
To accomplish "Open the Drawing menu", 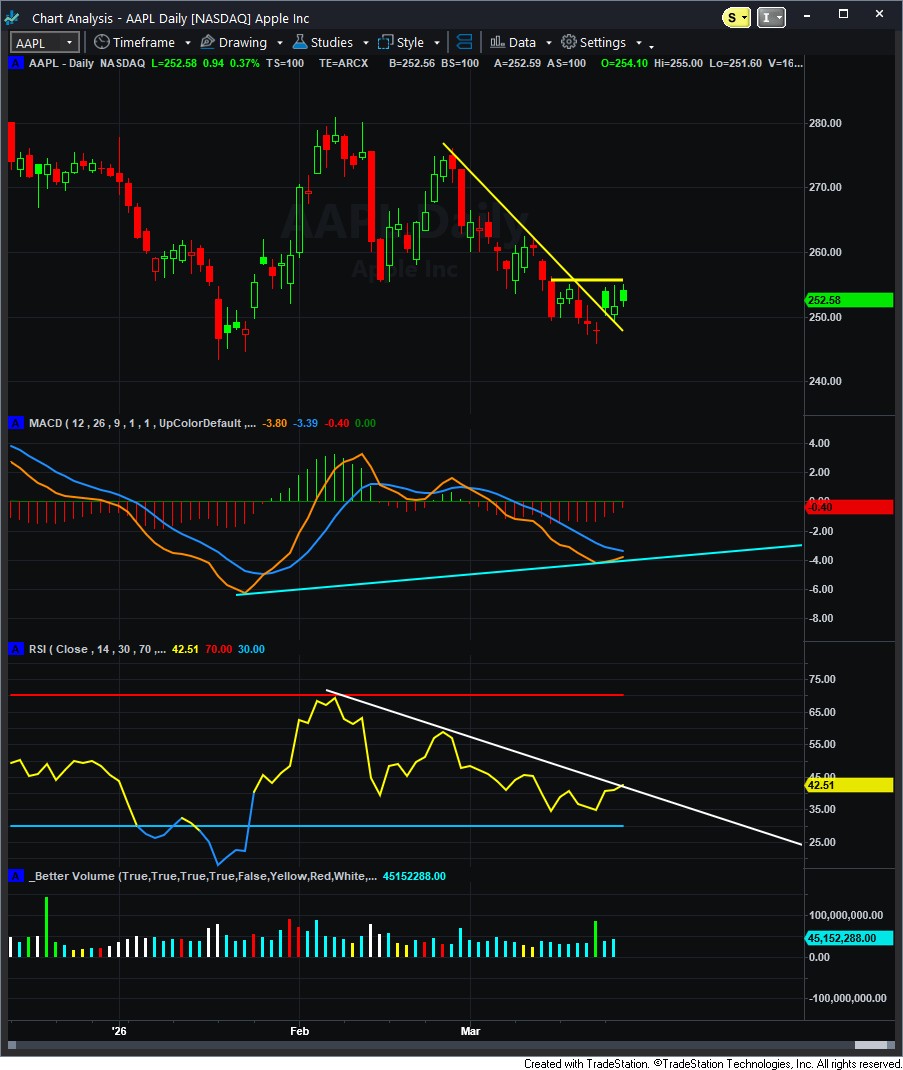I will click(242, 42).
